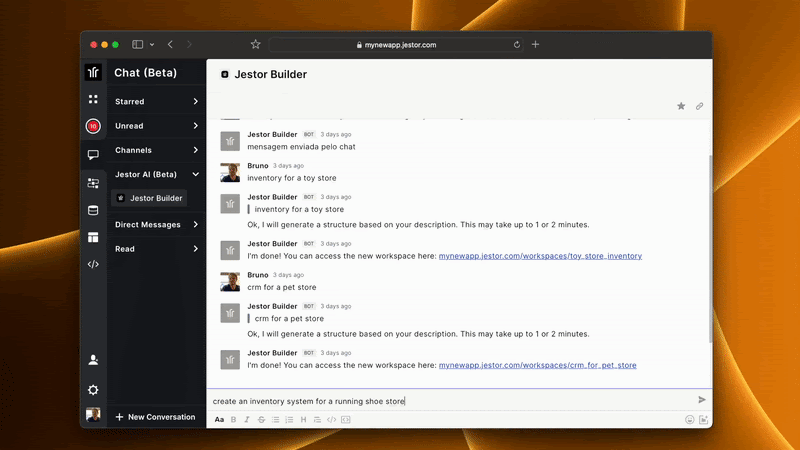Open the code developer sidebar icon

[93, 264]
